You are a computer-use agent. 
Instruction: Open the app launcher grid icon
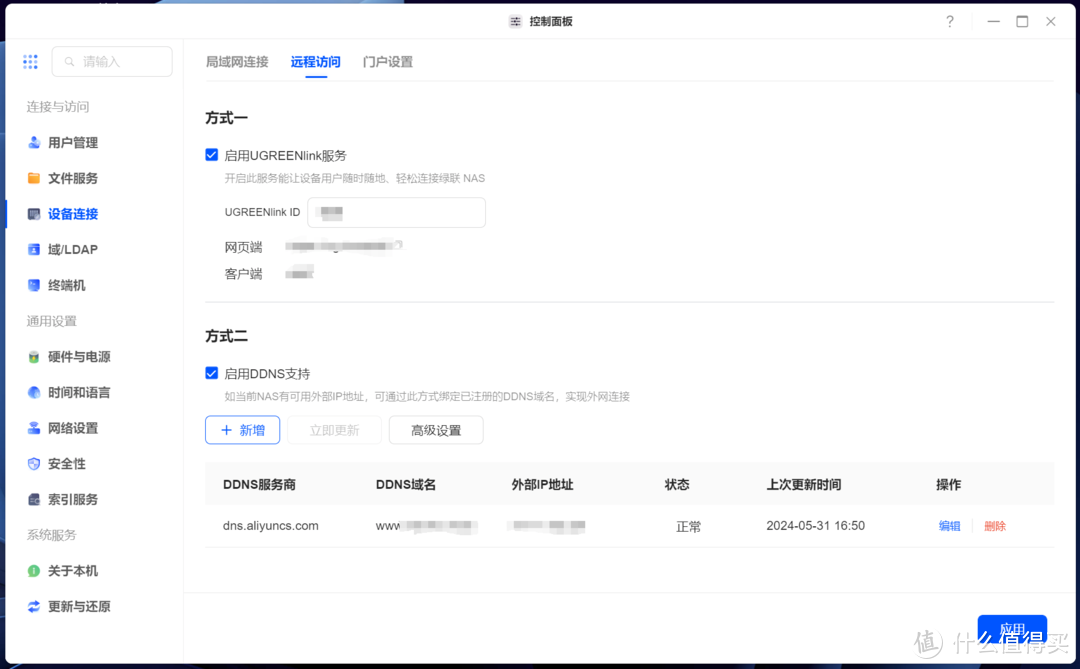click(x=30, y=61)
